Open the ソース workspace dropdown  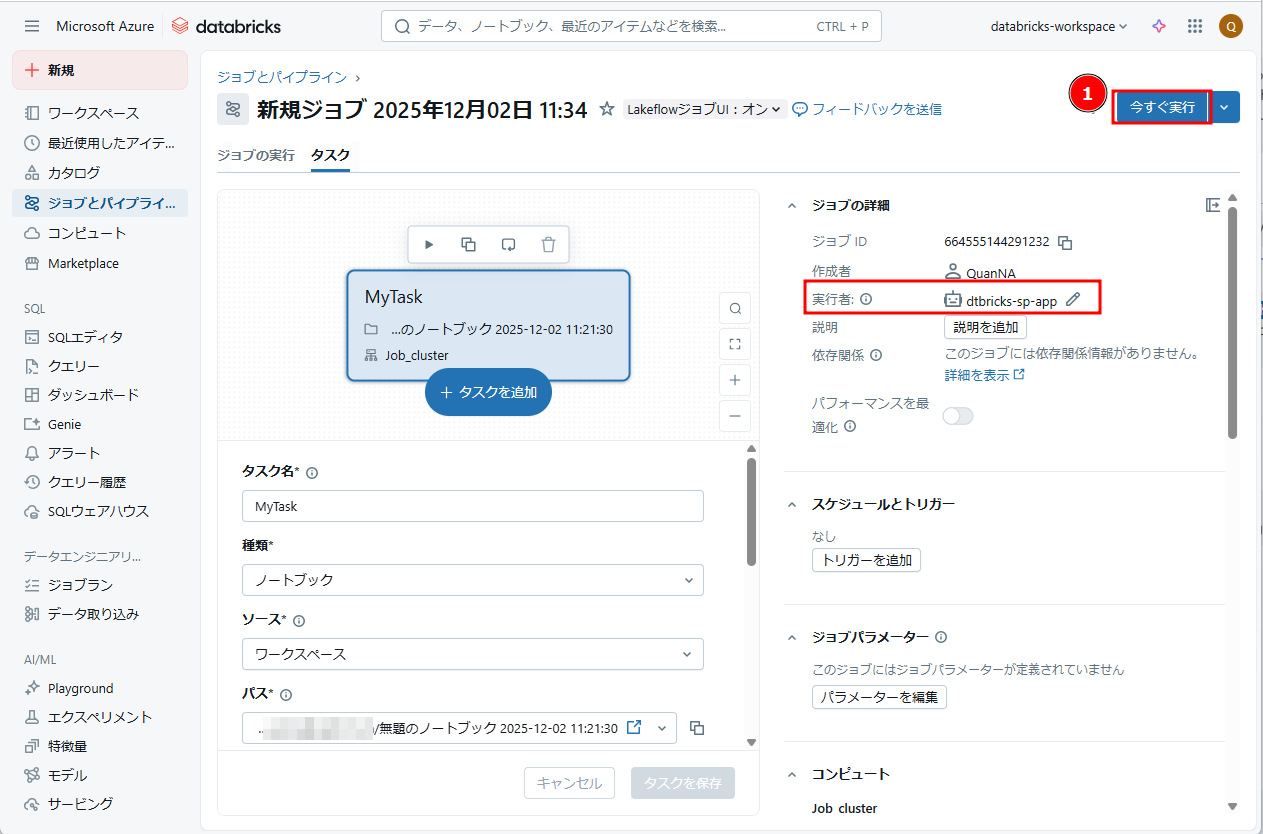pyautogui.click(x=472, y=654)
